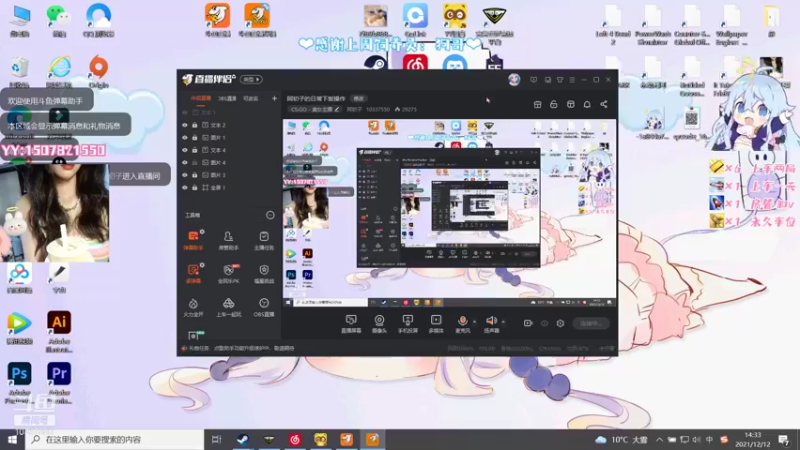Click the start streaming button in bottom bar
Image resolution: width=800 pixels, height=450 pixels.
(591, 323)
